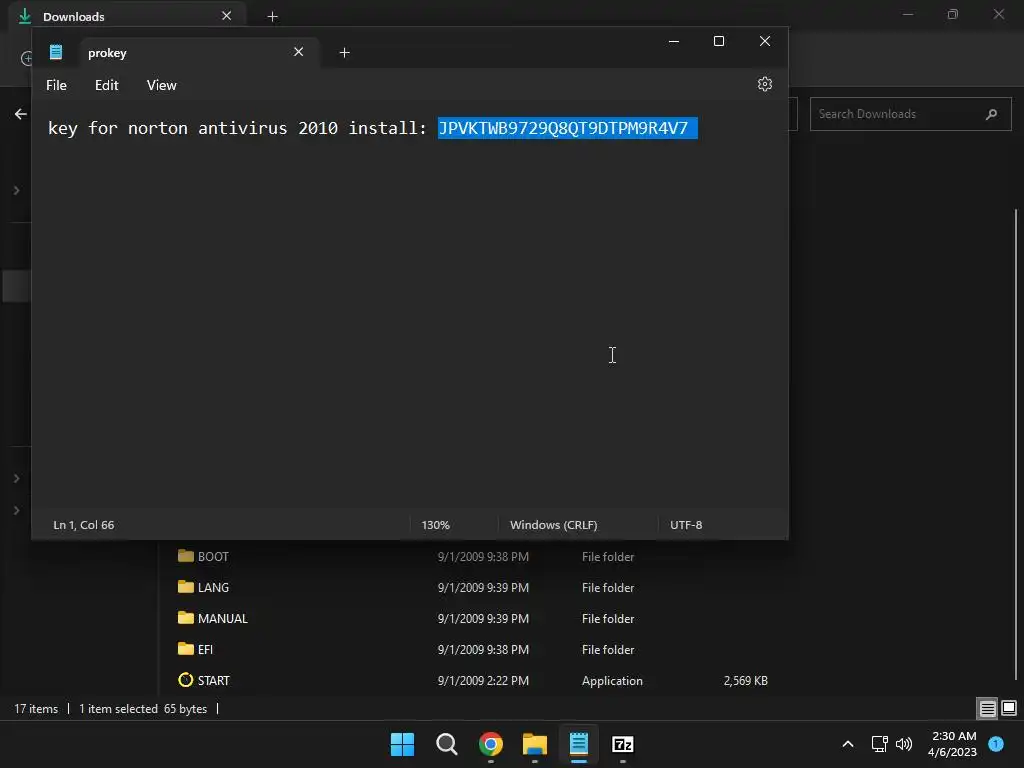Image resolution: width=1024 pixels, height=768 pixels.
Task: Click the Search Downloads field
Action: point(910,114)
